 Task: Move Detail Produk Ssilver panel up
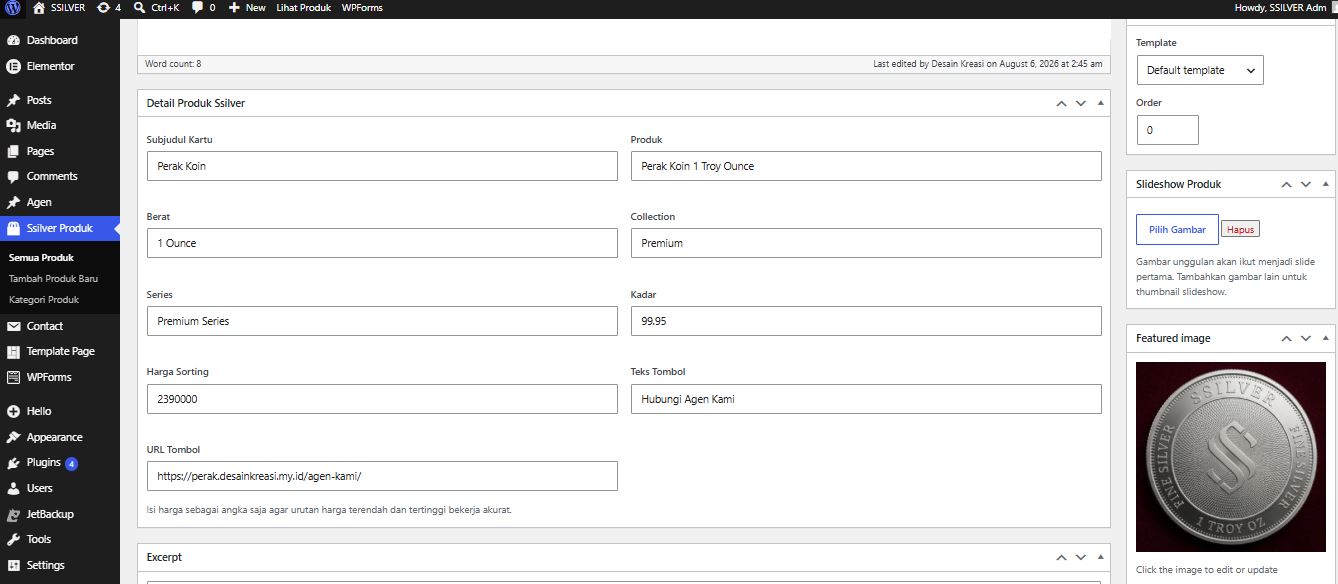[1061, 103]
